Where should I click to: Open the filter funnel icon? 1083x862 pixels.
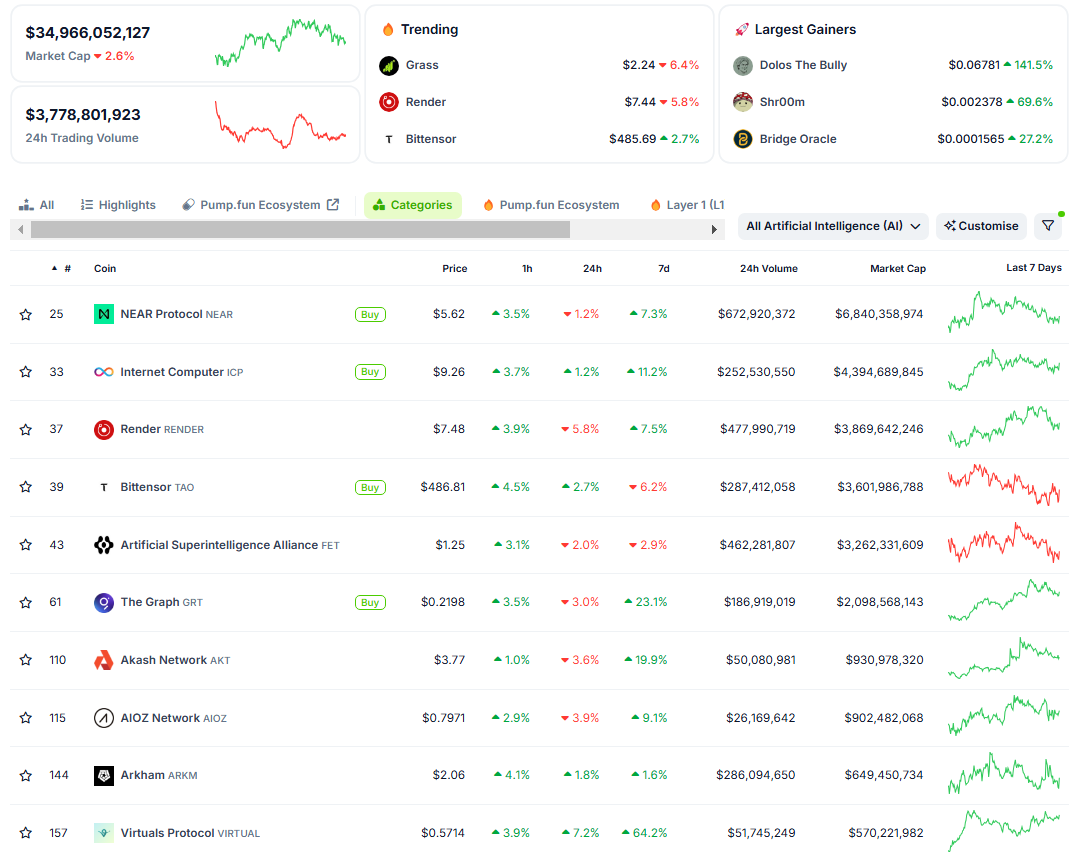[x=1048, y=226]
